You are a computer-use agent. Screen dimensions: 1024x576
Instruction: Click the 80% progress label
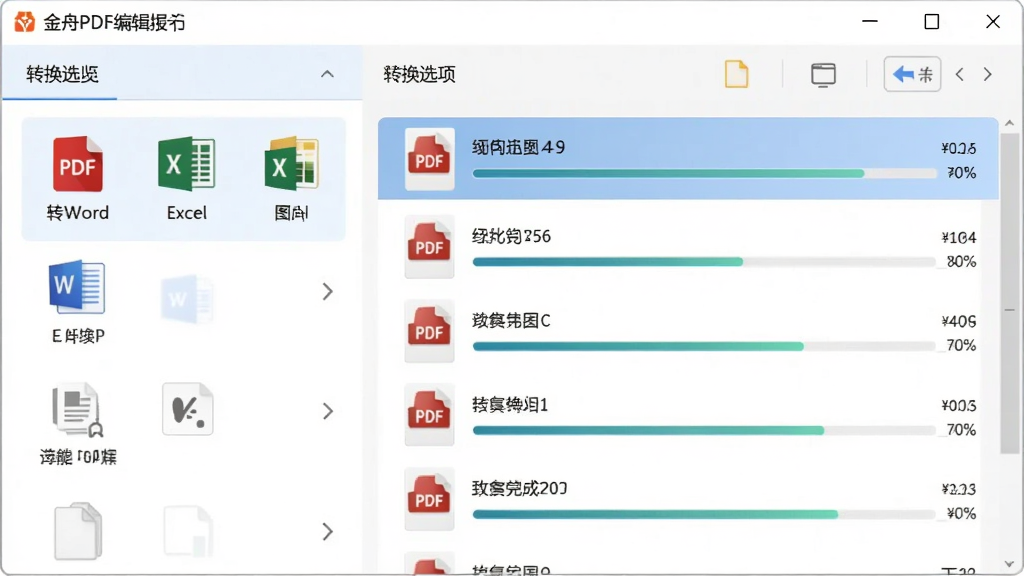click(x=961, y=261)
